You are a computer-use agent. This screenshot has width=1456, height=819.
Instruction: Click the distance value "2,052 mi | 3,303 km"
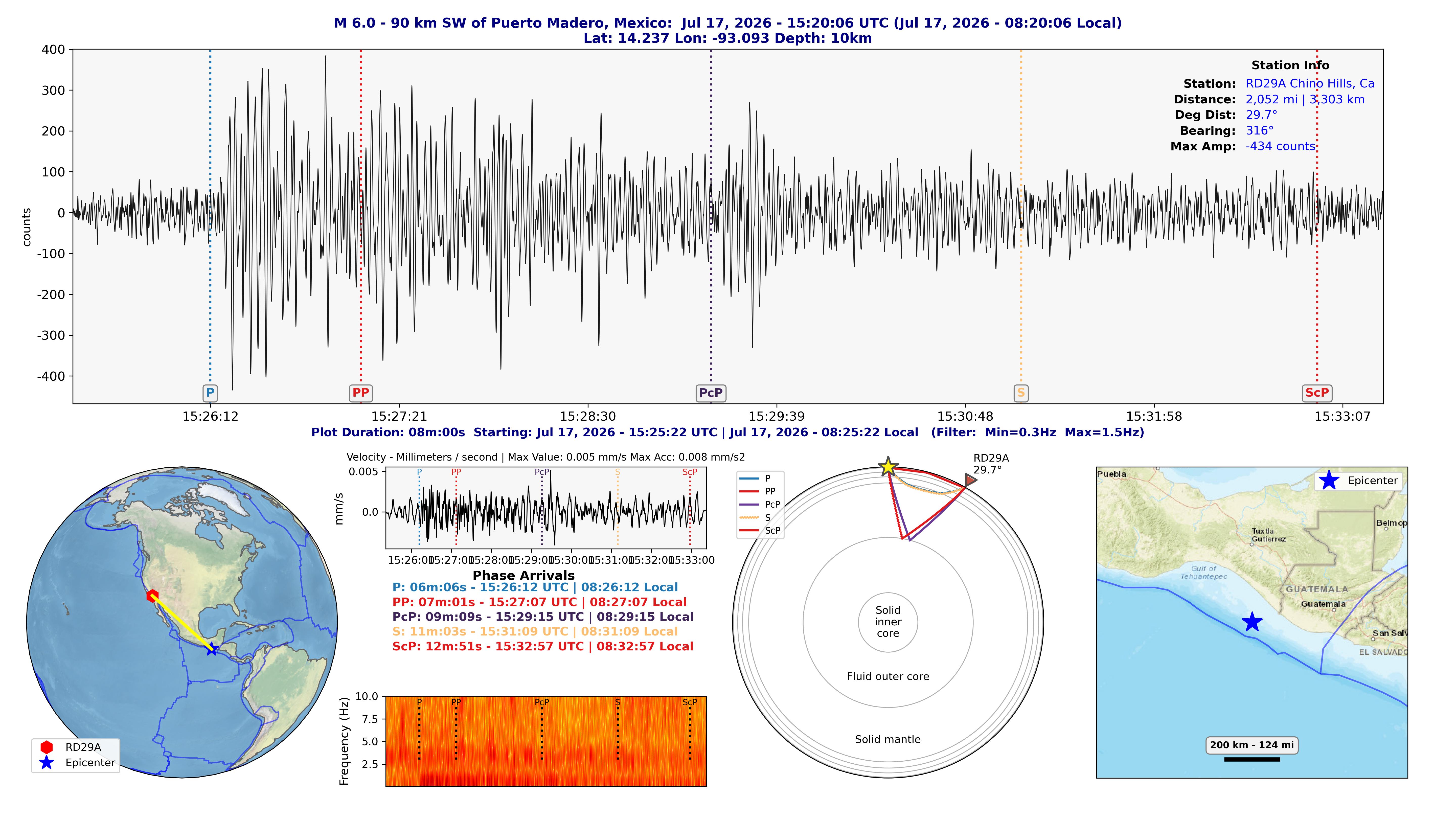[1305, 100]
